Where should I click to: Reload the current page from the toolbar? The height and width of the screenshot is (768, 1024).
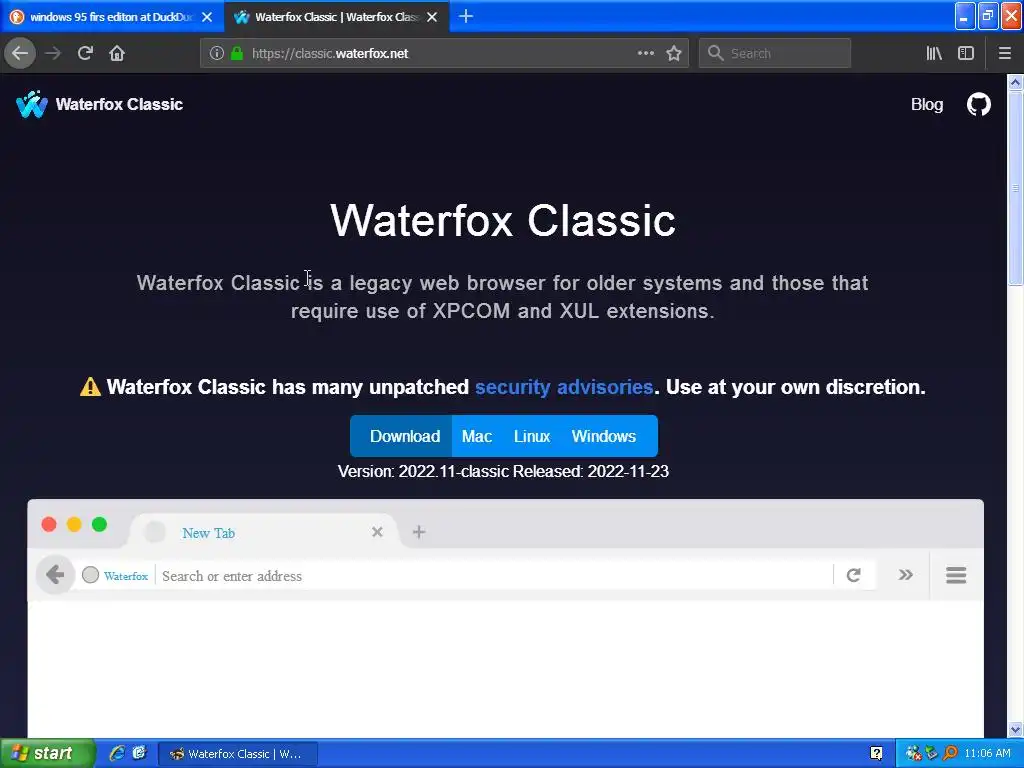[85, 53]
